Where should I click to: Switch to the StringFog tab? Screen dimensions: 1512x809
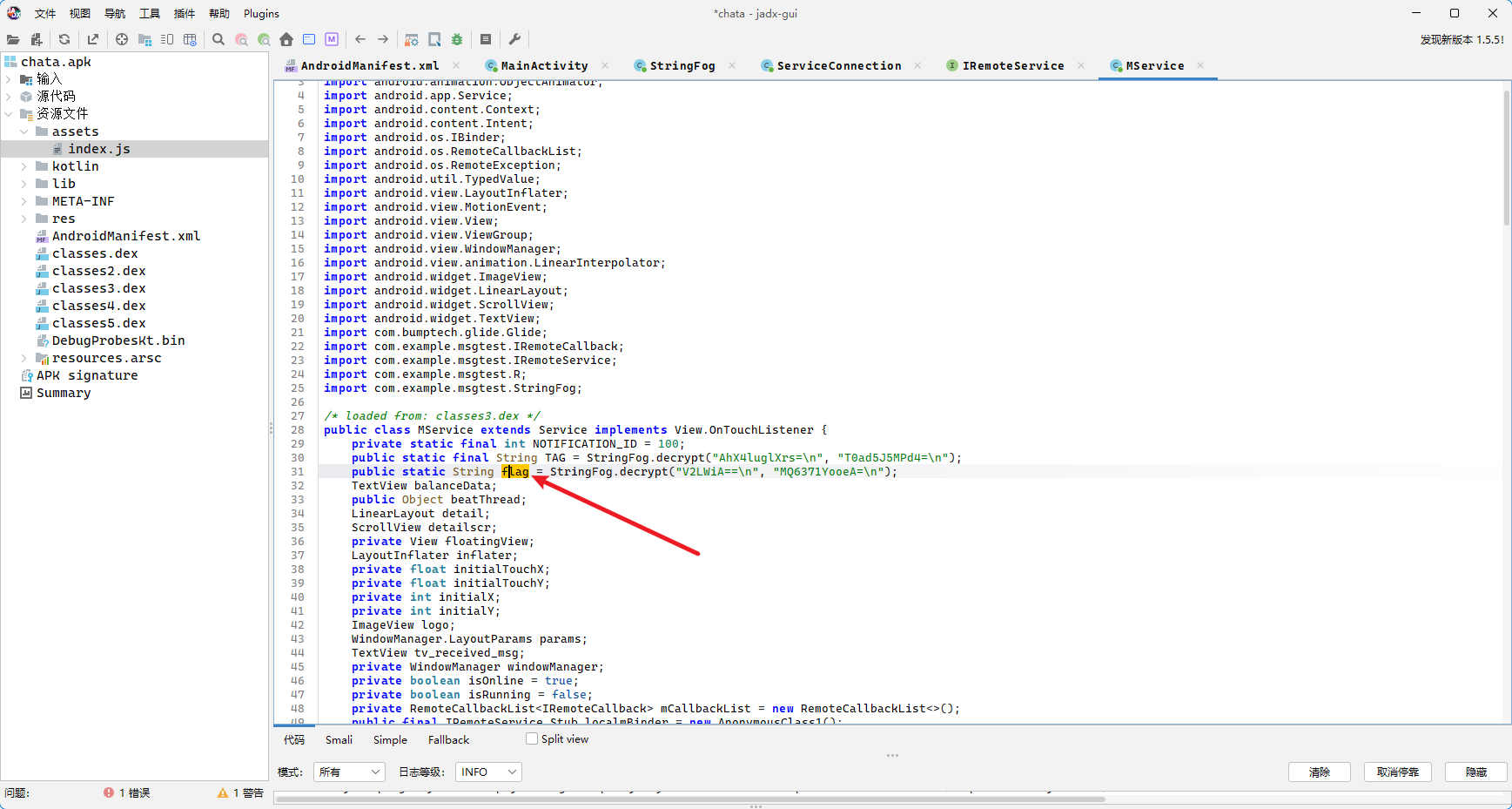[682, 65]
